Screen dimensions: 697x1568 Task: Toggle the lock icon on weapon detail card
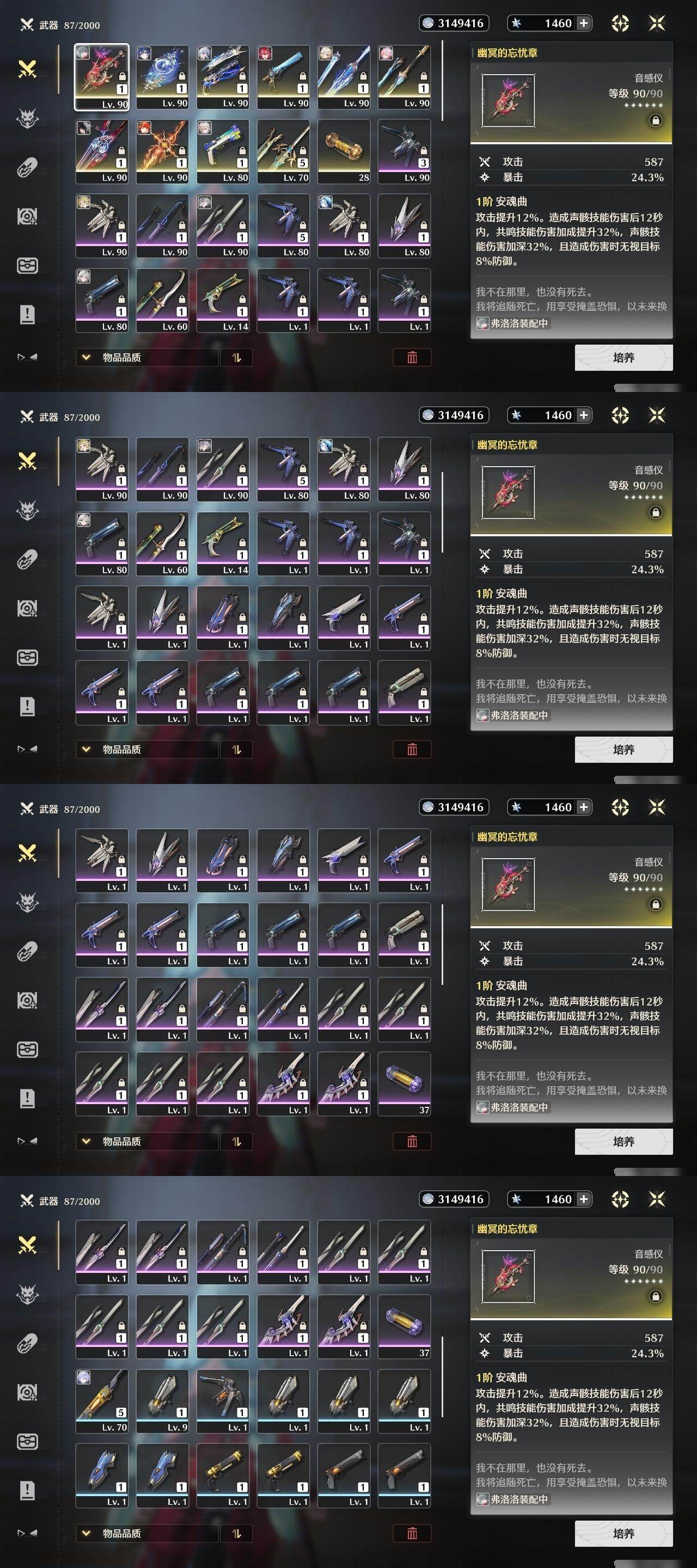pyautogui.click(x=656, y=120)
